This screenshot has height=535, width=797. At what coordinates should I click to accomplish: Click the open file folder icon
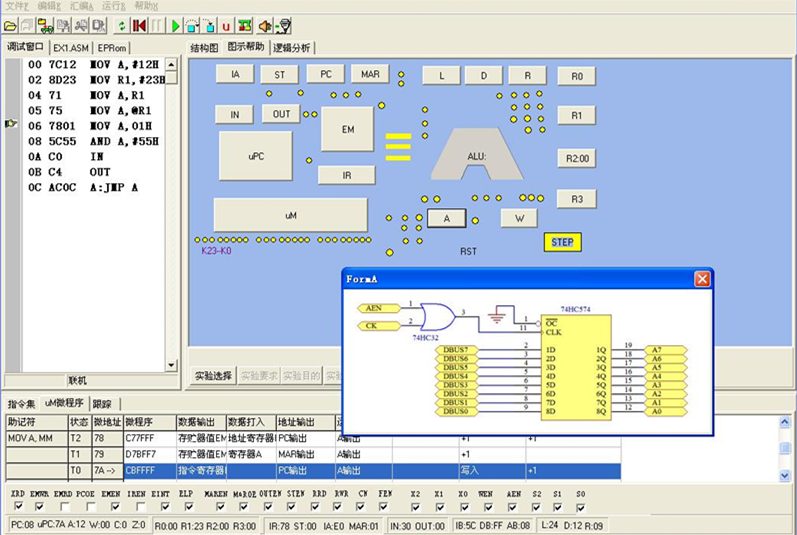coord(11,25)
